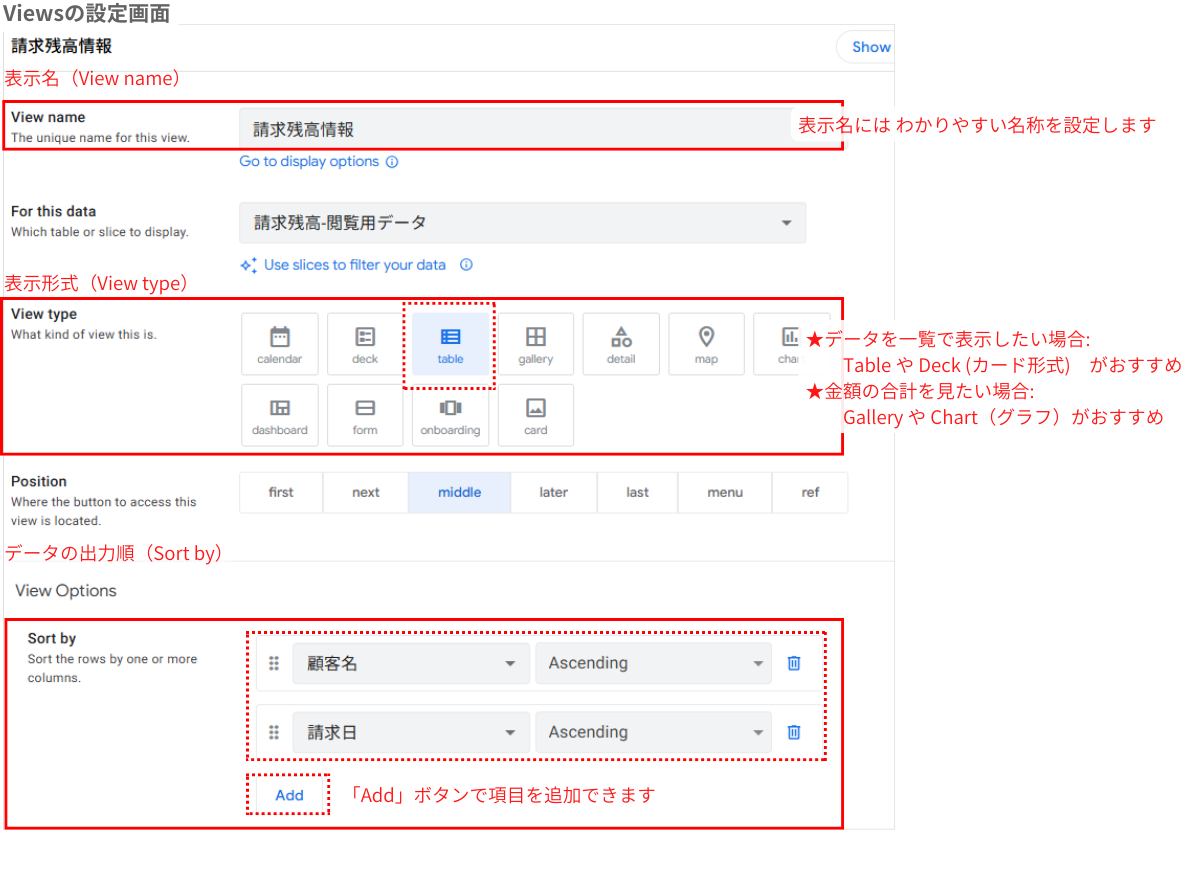Screen dimensions: 1200x880
Task: Select the Detail view type icon
Action: click(x=620, y=344)
